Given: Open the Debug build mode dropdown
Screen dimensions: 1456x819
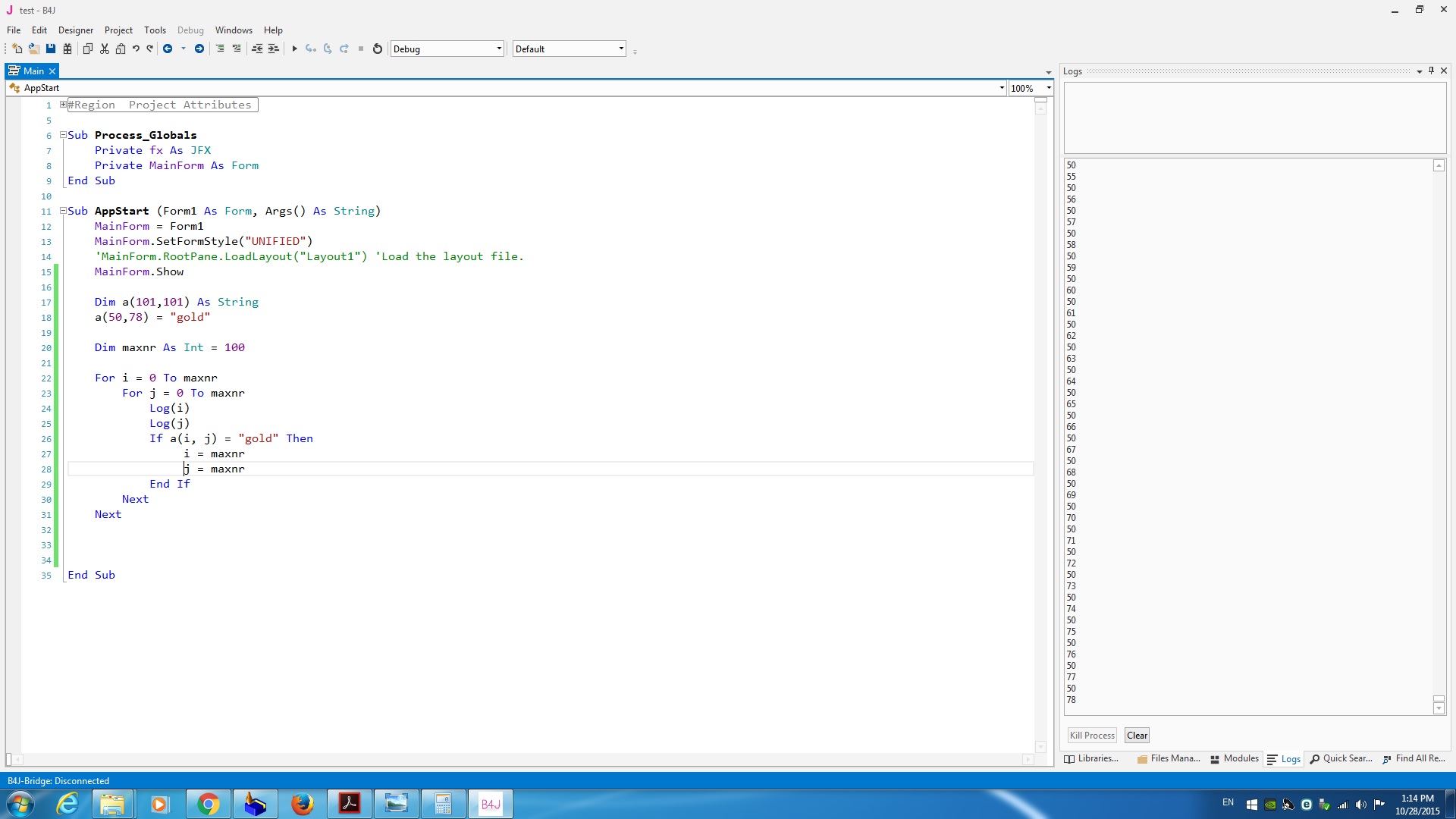Looking at the screenshot, I should 499,49.
